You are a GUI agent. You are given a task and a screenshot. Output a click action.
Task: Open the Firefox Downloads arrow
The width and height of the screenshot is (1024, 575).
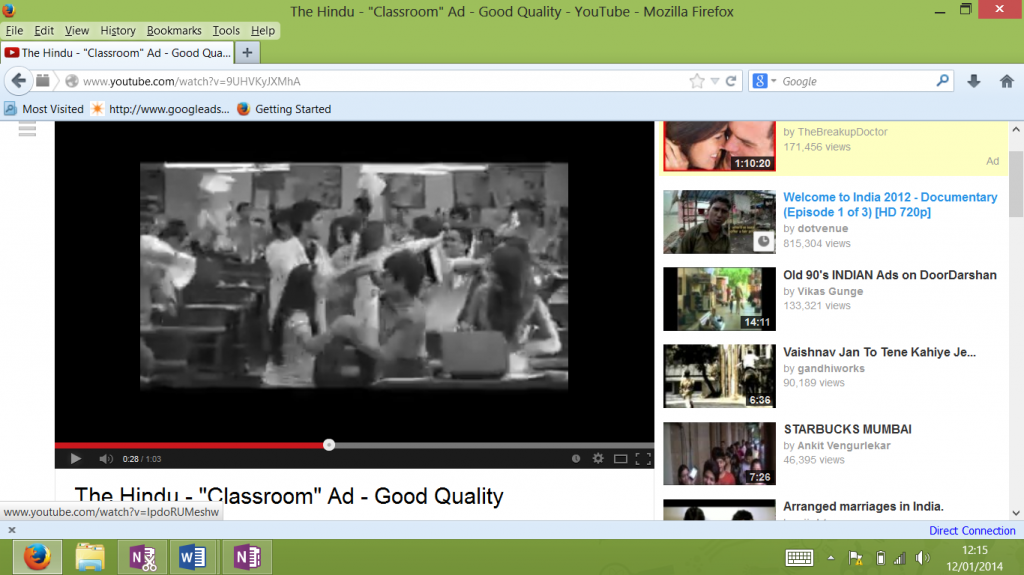[x=974, y=81]
